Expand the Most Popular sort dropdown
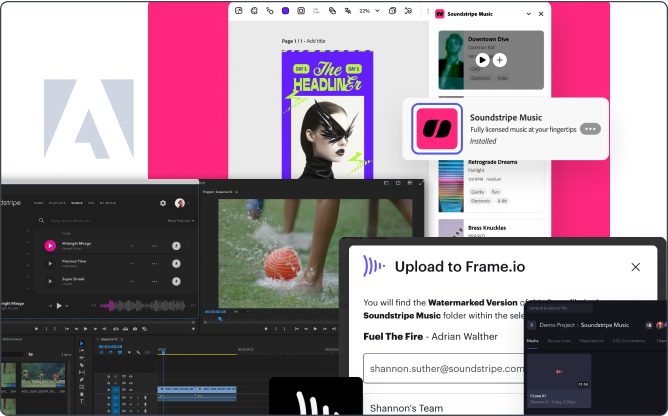 (x=180, y=220)
